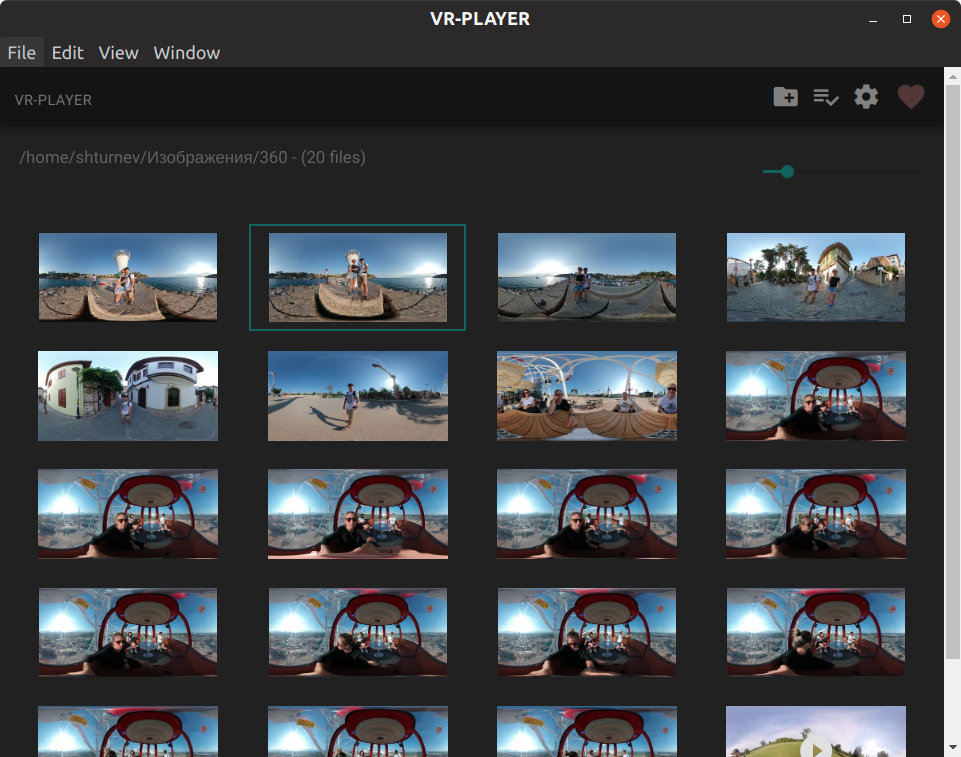Select the first panorama thumbnail
Screen dimensions: 961x757
point(127,277)
